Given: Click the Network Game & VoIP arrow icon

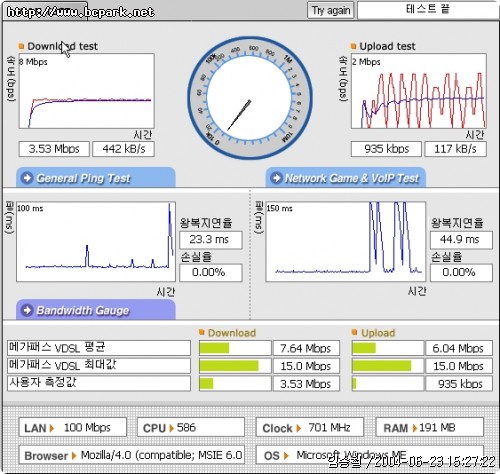Looking at the screenshot, I should coord(276,178).
